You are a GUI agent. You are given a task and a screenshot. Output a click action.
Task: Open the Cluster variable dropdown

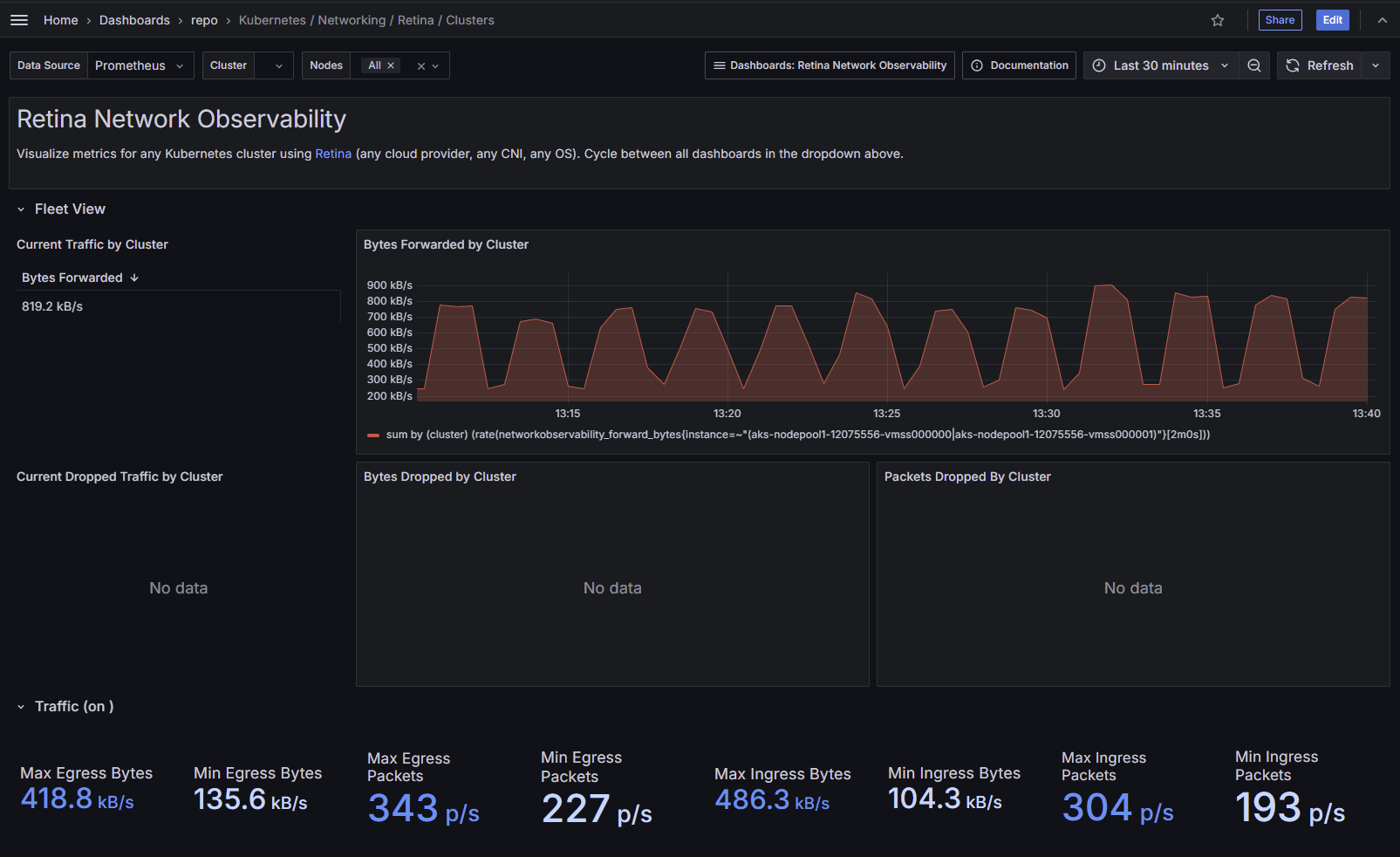[274, 65]
